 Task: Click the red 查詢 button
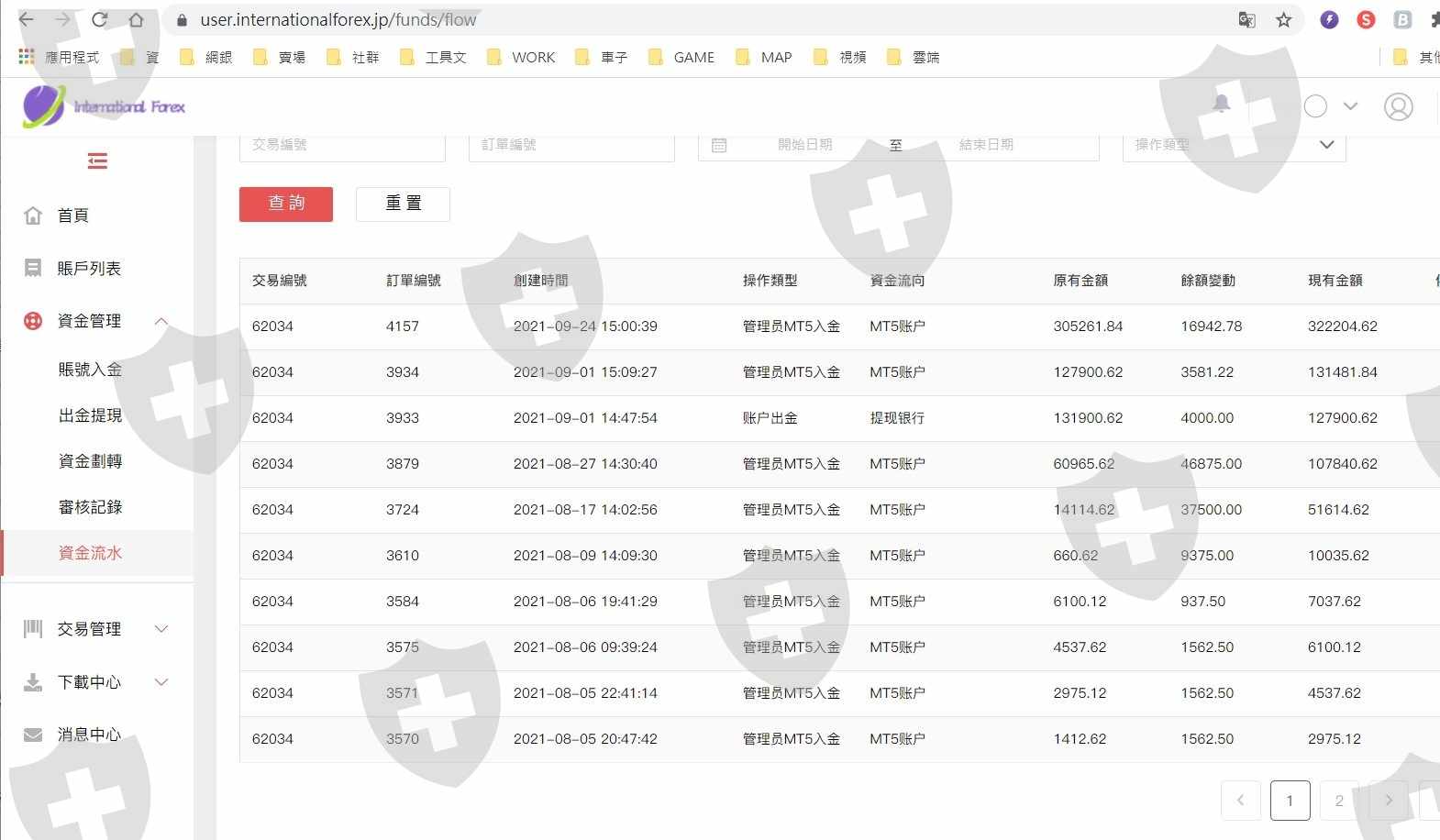click(286, 204)
